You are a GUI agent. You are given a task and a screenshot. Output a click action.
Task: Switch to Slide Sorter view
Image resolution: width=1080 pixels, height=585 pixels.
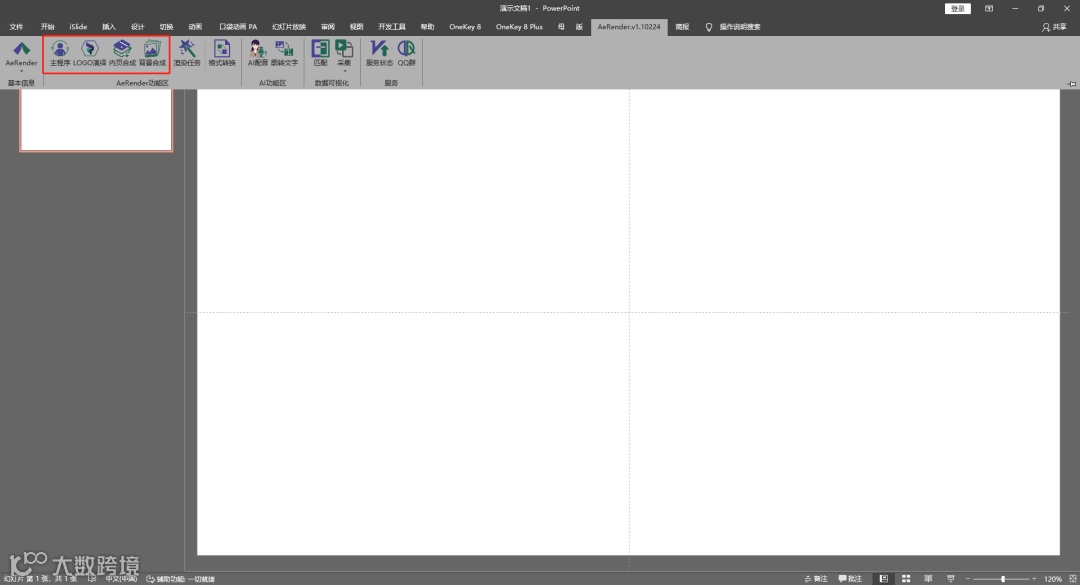[906, 579]
